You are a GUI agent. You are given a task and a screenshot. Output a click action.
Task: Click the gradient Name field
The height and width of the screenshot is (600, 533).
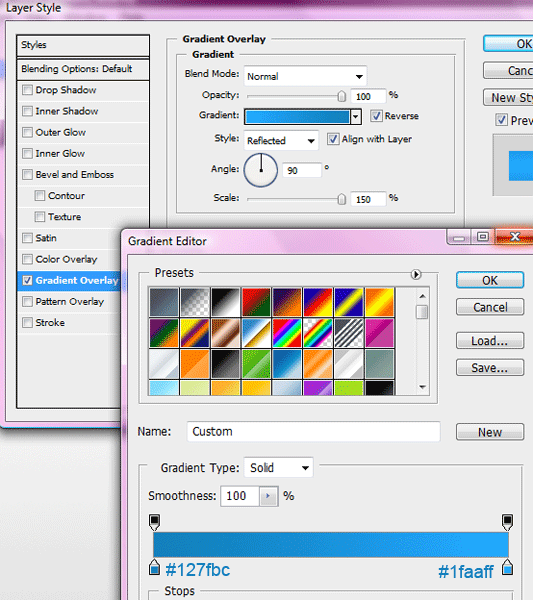point(313,432)
